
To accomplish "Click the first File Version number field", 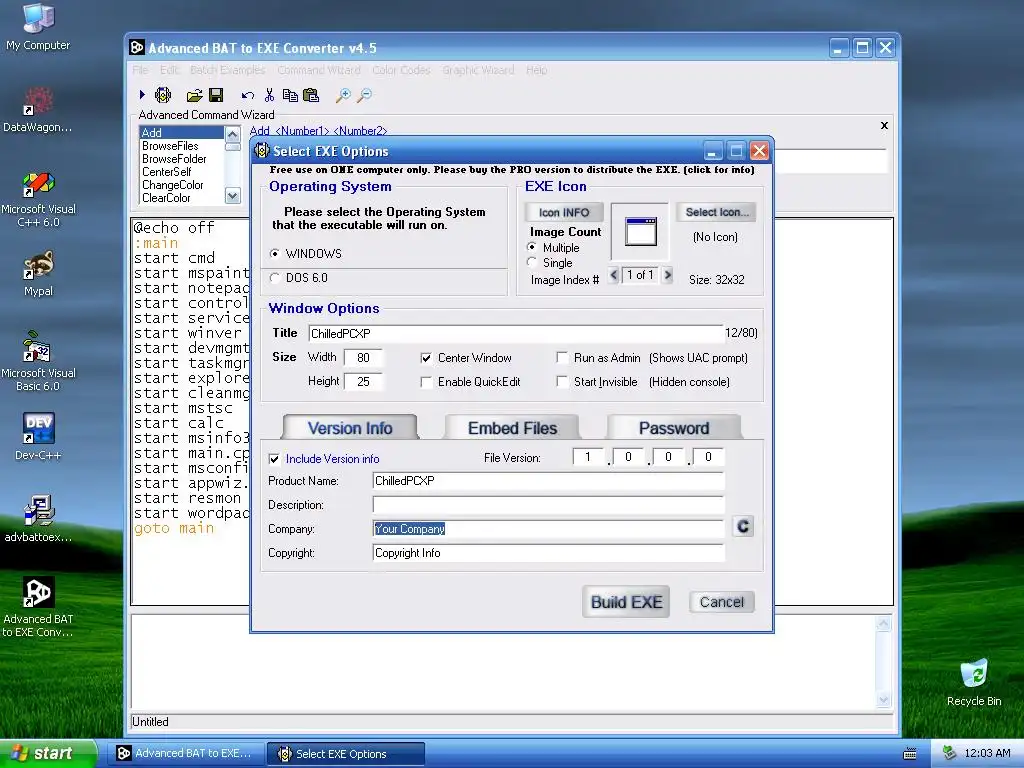I will coord(588,456).
